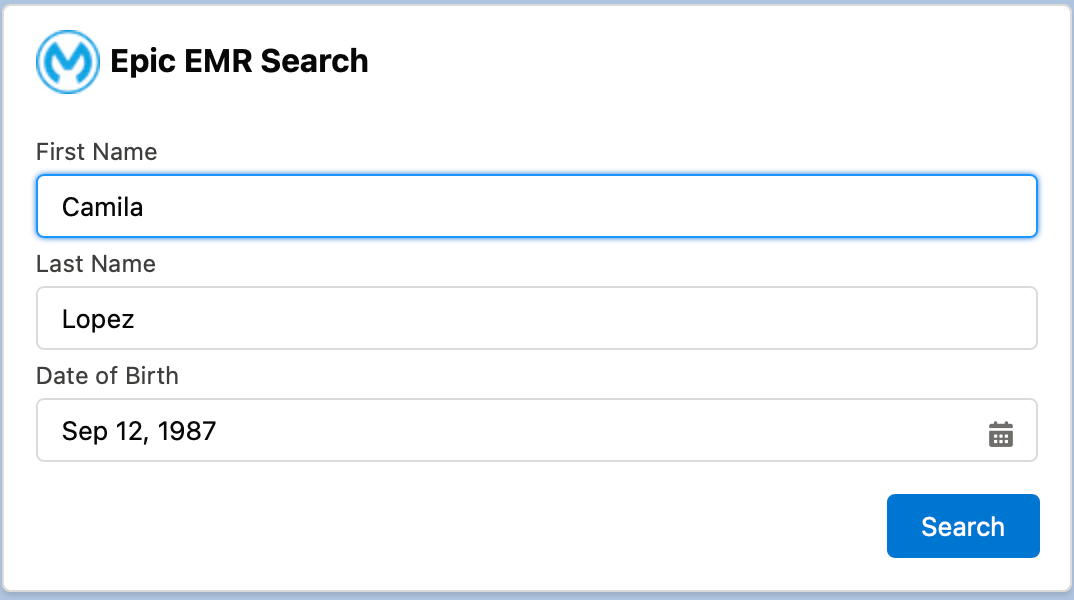The width and height of the screenshot is (1074, 600).
Task: Open the calendar date picker icon
Action: click(1001, 434)
